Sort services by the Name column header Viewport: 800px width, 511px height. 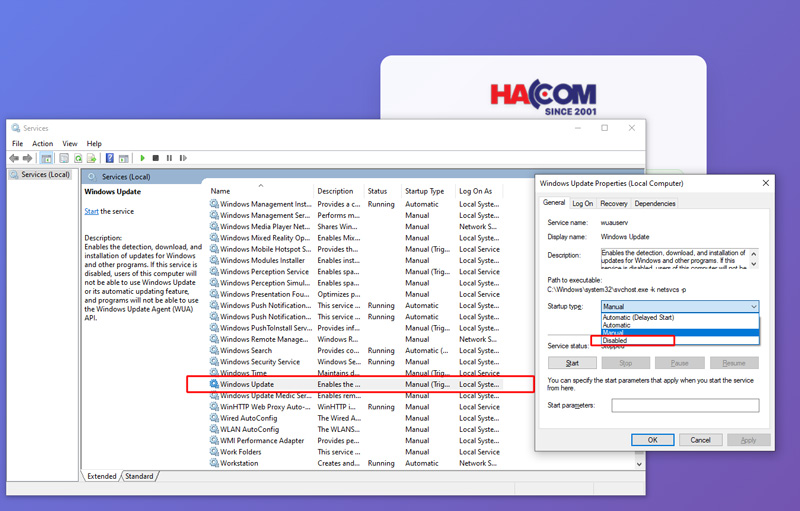coord(260,191)
